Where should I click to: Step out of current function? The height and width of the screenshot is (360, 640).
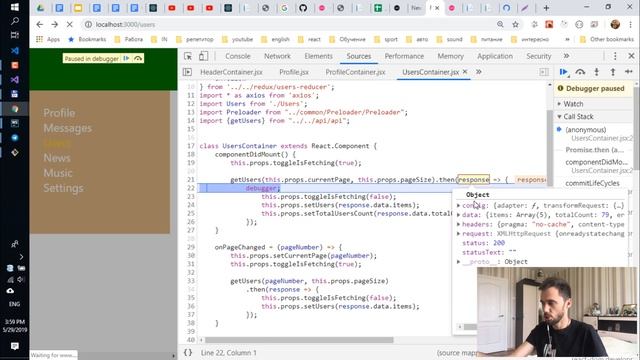click(613, 72)
